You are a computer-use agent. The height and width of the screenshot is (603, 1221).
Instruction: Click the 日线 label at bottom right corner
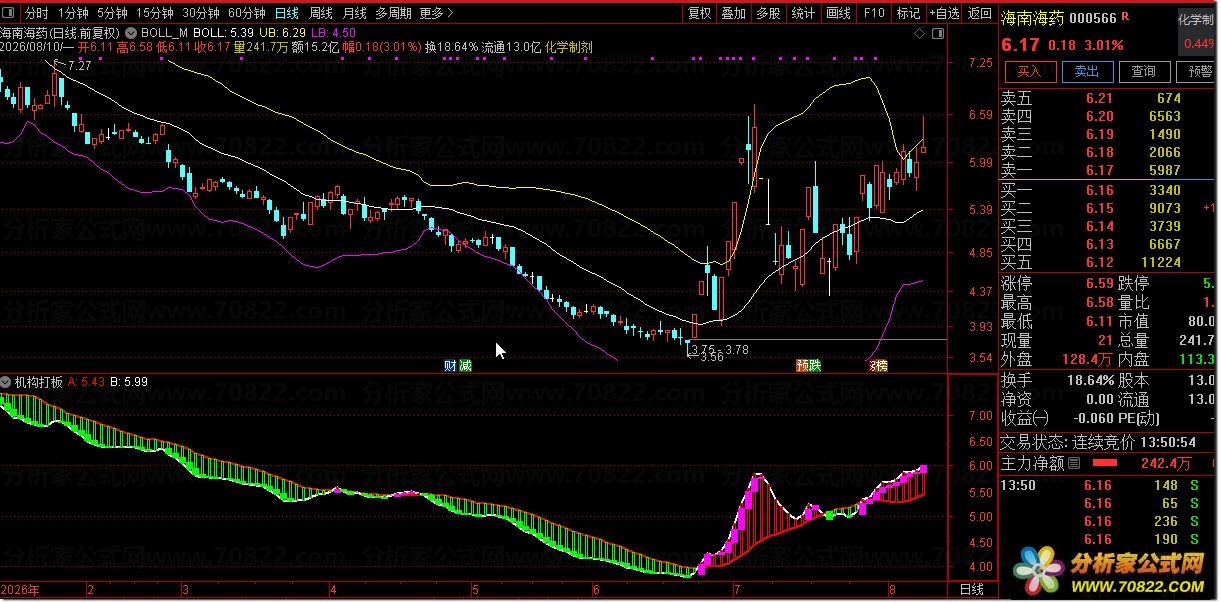click(x=972, y=588)
